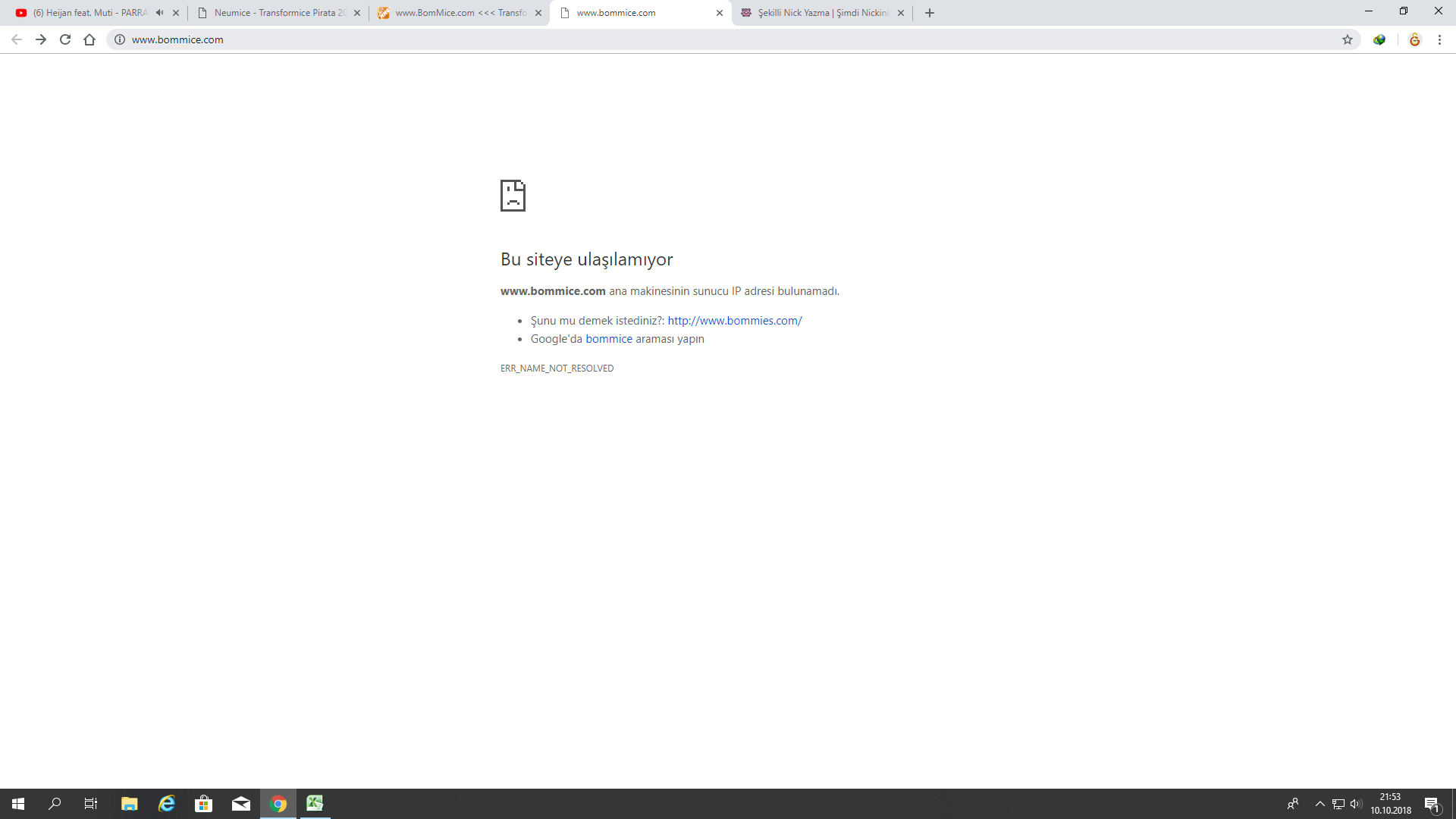Open the Action Center notifications icon

[1432, 804]
